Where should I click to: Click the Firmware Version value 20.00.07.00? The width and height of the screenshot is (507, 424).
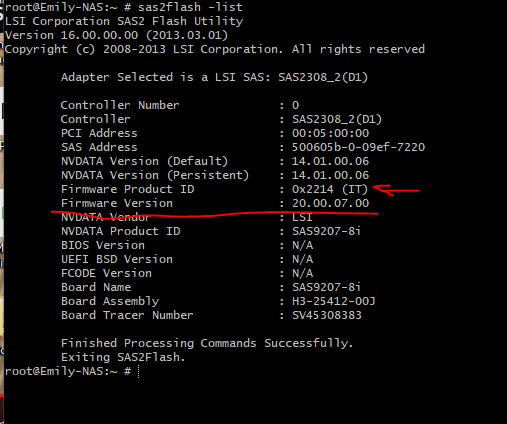tap(330, 203)
